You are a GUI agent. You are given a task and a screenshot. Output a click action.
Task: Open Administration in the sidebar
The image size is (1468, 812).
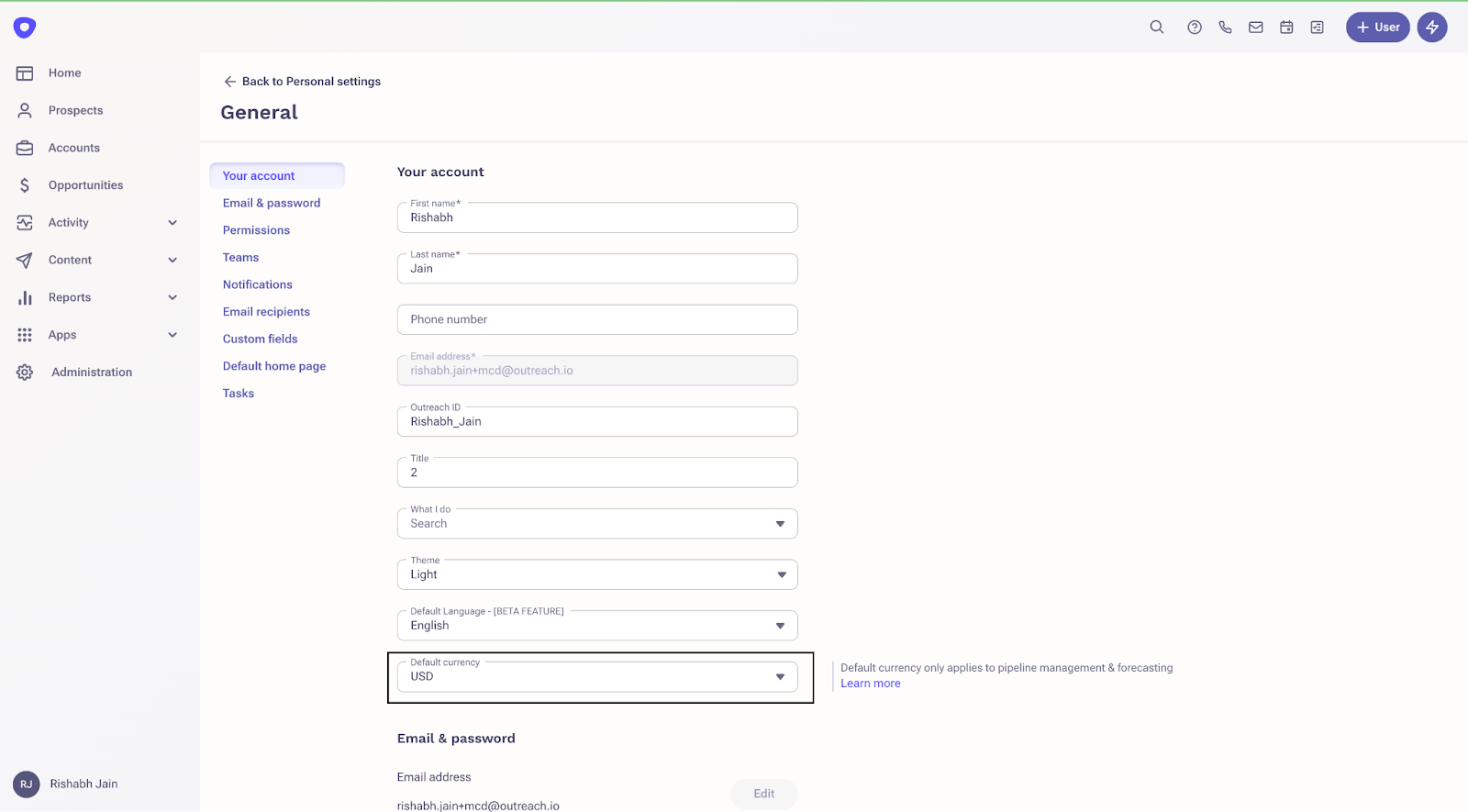92,373
